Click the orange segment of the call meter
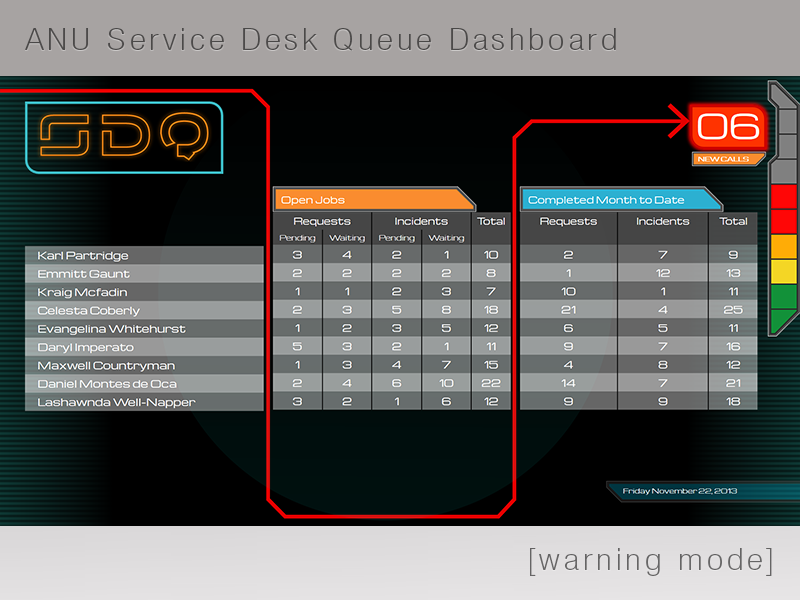 click(783, 246)
